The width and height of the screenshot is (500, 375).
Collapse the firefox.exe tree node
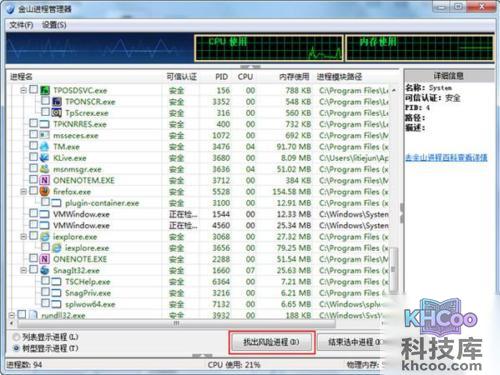tap(23, 192)
